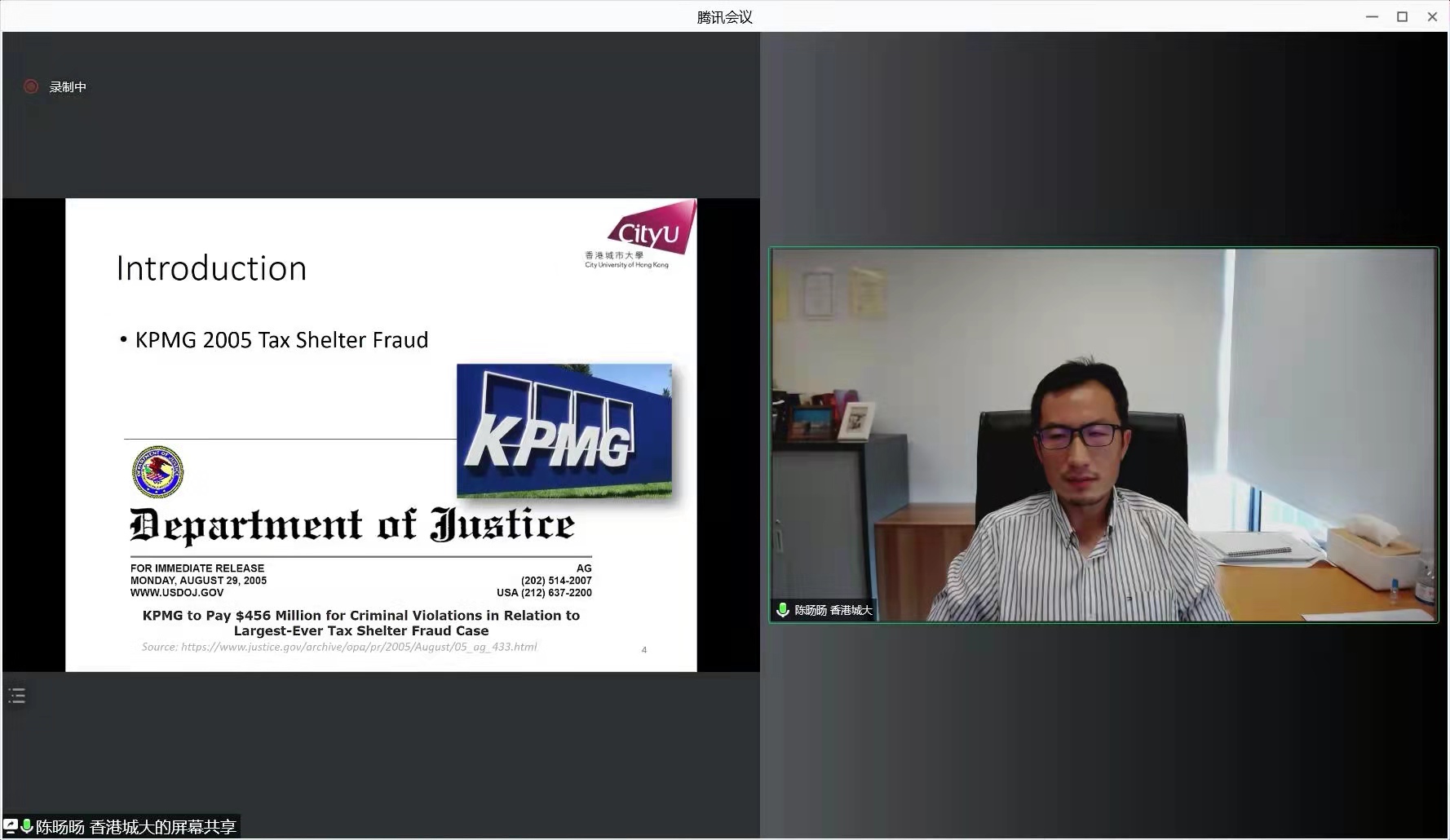
Task: Click the page number 4 on slide
Action: pyautogui.click(x=643, y=649)
